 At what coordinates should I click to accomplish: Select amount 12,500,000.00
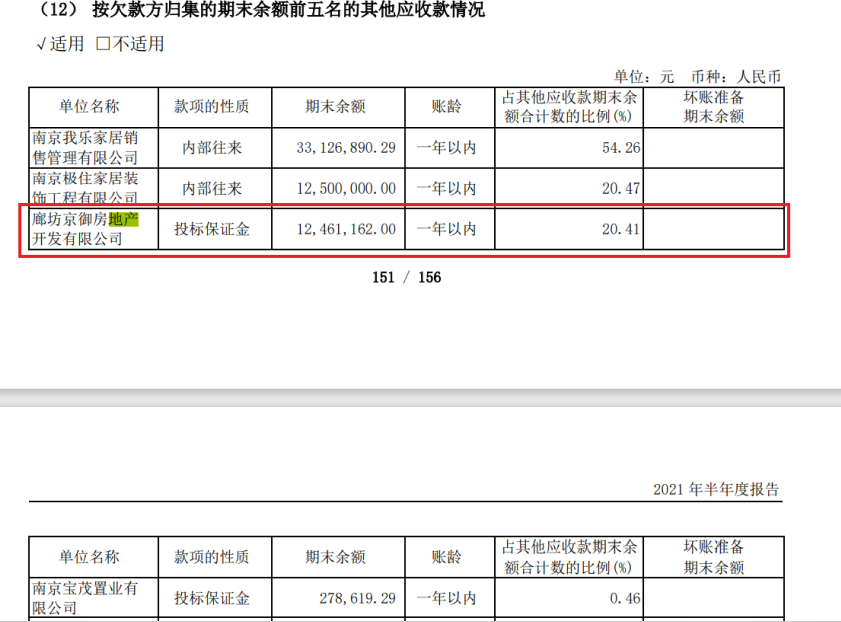pos(346,189)
